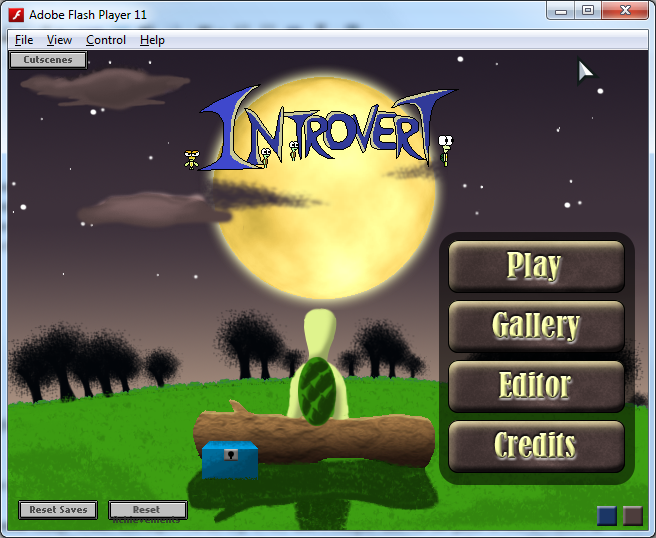656x538 pixels.
Task: Click the Reset Saves button
Action: (58, 510)
